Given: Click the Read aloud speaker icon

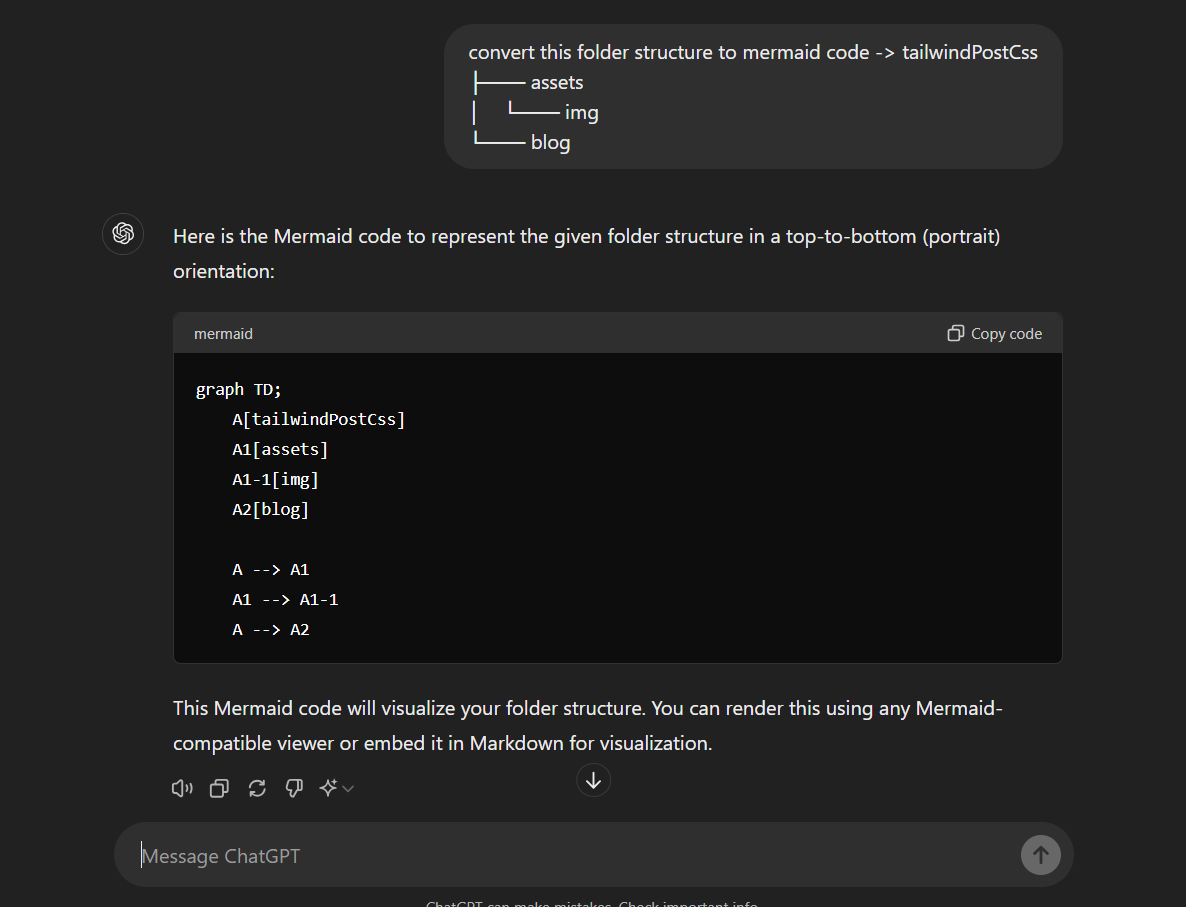Looking at the screenshot, I should 182,788.
